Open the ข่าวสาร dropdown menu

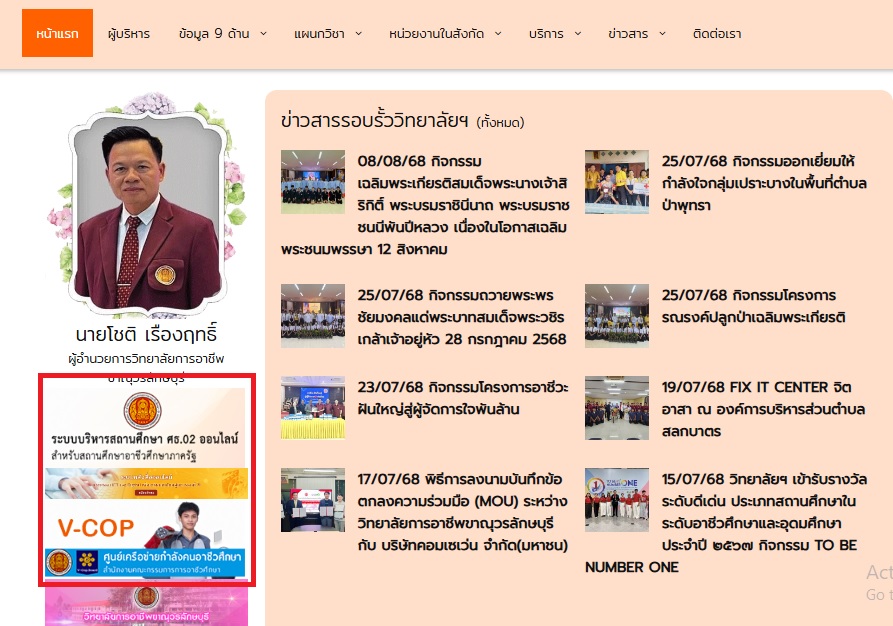pos(635,33)
